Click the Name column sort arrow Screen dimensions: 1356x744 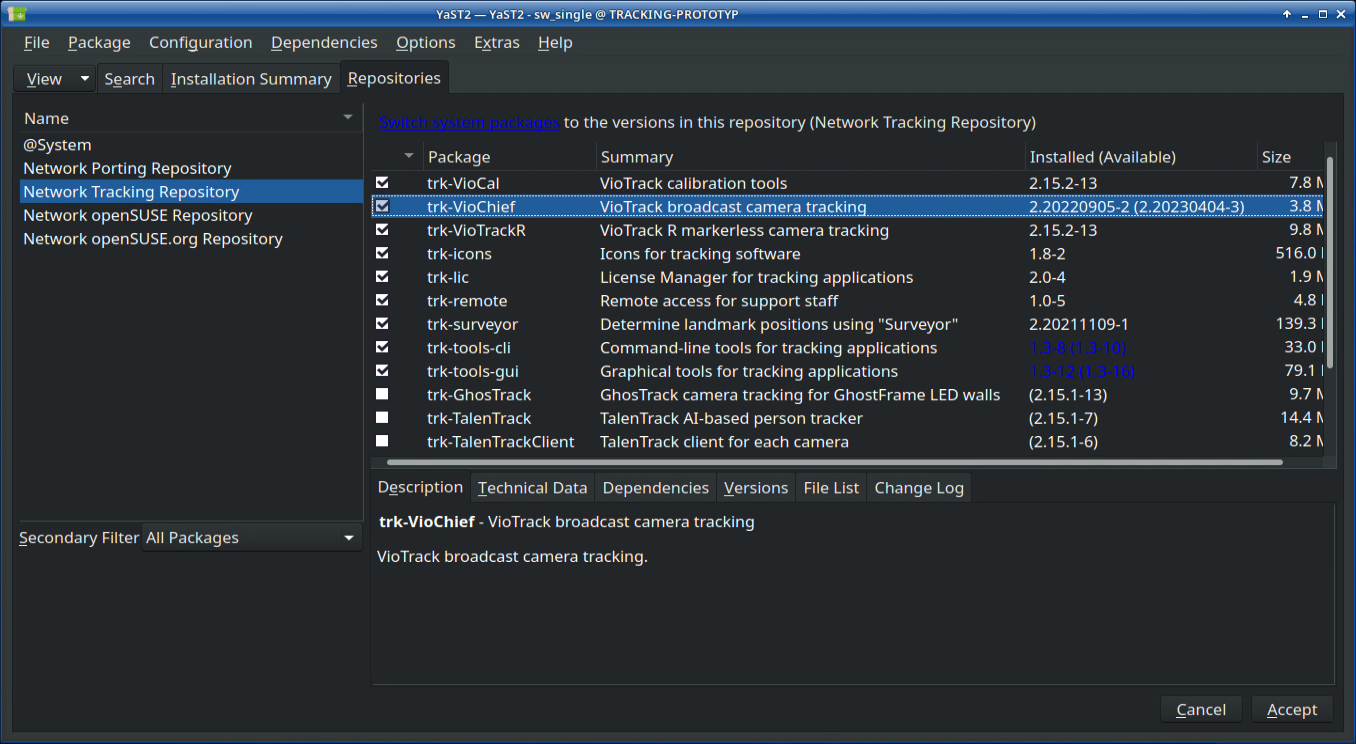click(x=348, y=118)
